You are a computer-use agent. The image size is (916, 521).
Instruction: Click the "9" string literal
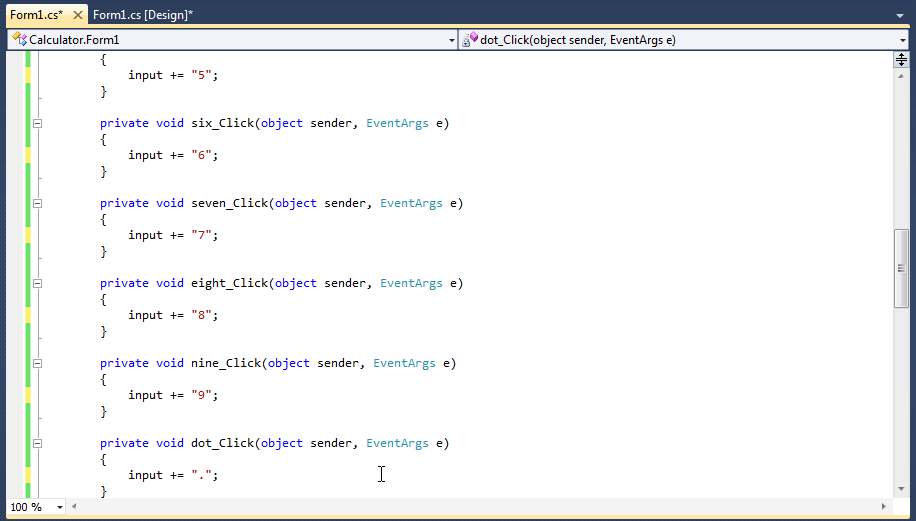pyautogui.click(x=201, y=395)
